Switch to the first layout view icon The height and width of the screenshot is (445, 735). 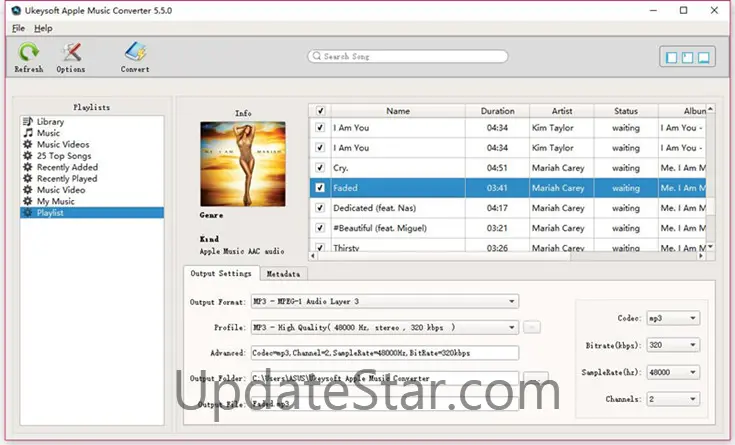point(671,57)
